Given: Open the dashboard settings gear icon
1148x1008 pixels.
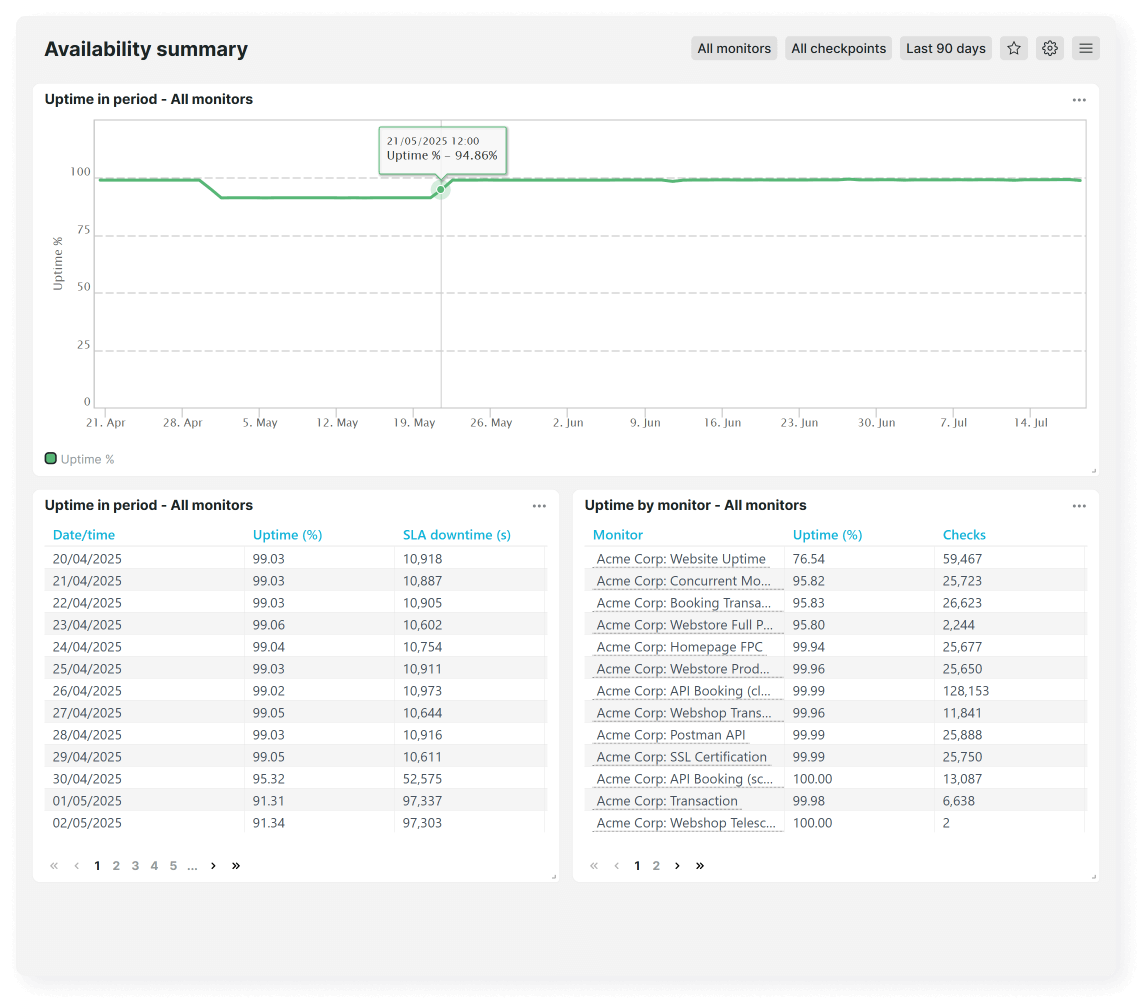Looking at the screenshot, I should click(x=1049, y=48).
